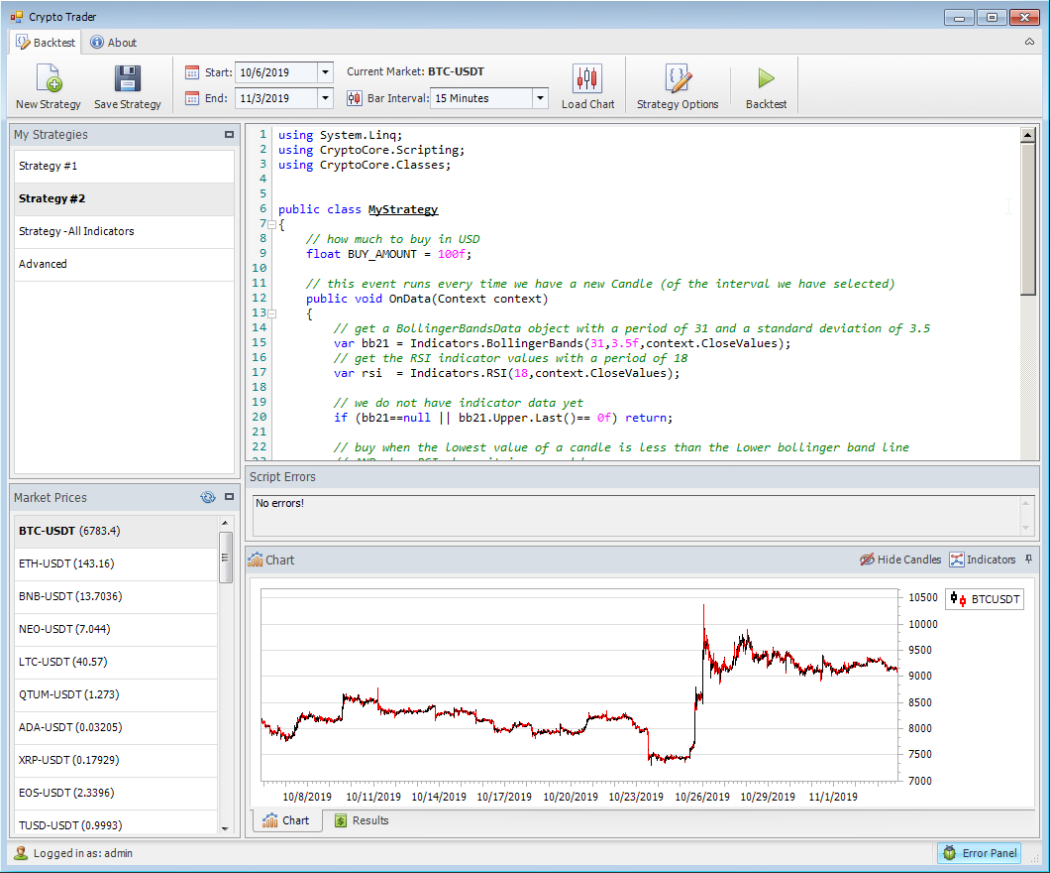Open the About tab
1050x873 pixels.
(113, 42)
